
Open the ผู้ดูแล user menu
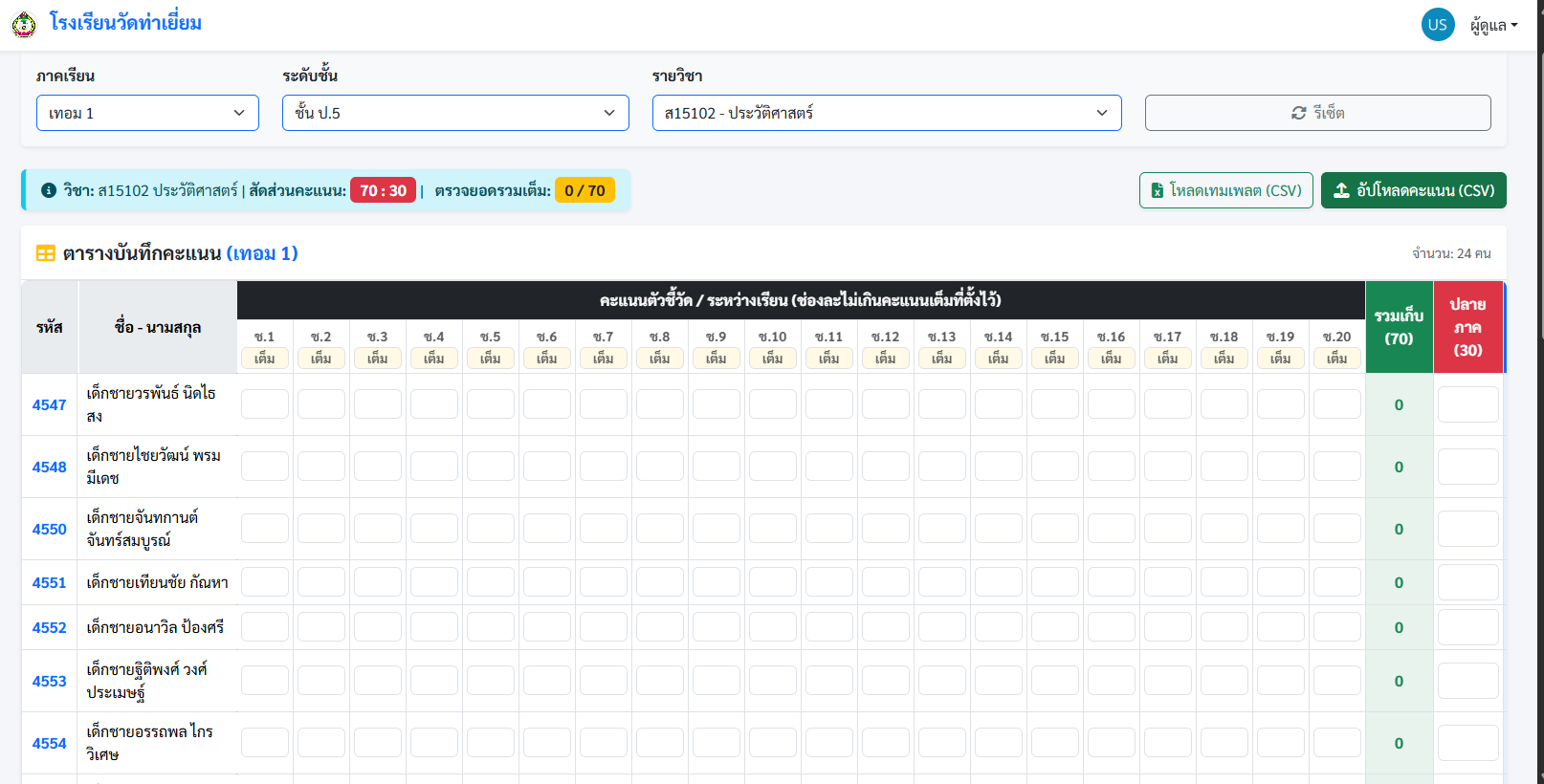pyautogui.click(x=1493, y=26)
